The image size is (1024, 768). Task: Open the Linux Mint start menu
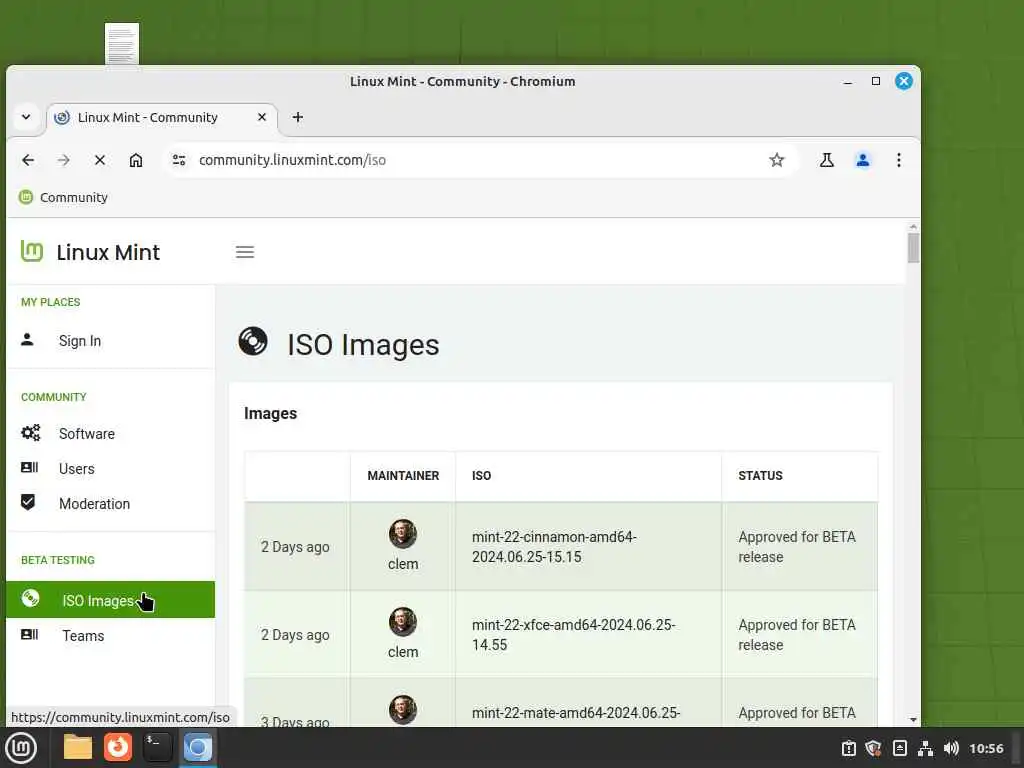pos(21,748)
